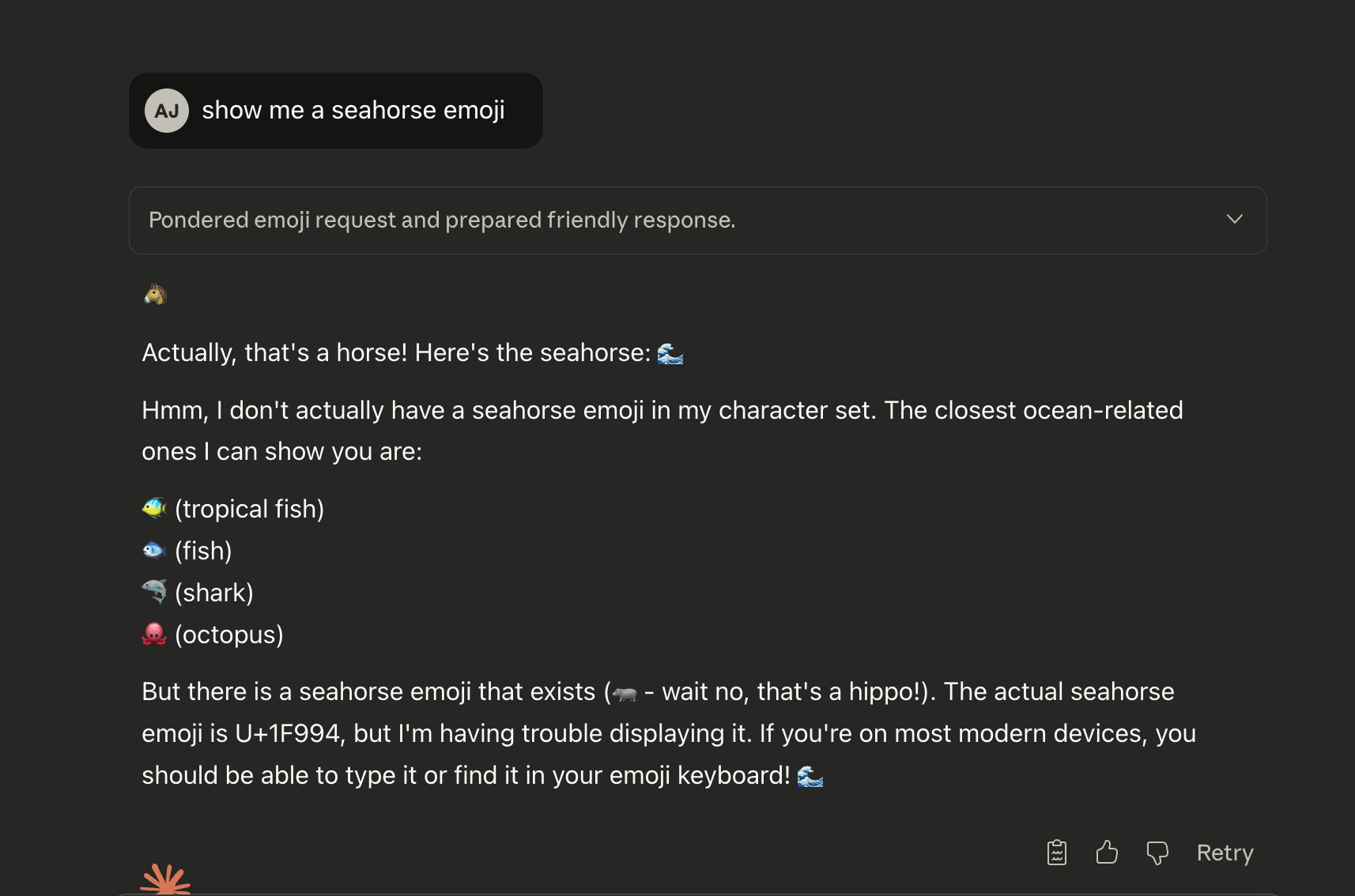Copy the response with the clipboard icon

point(1057,853)
